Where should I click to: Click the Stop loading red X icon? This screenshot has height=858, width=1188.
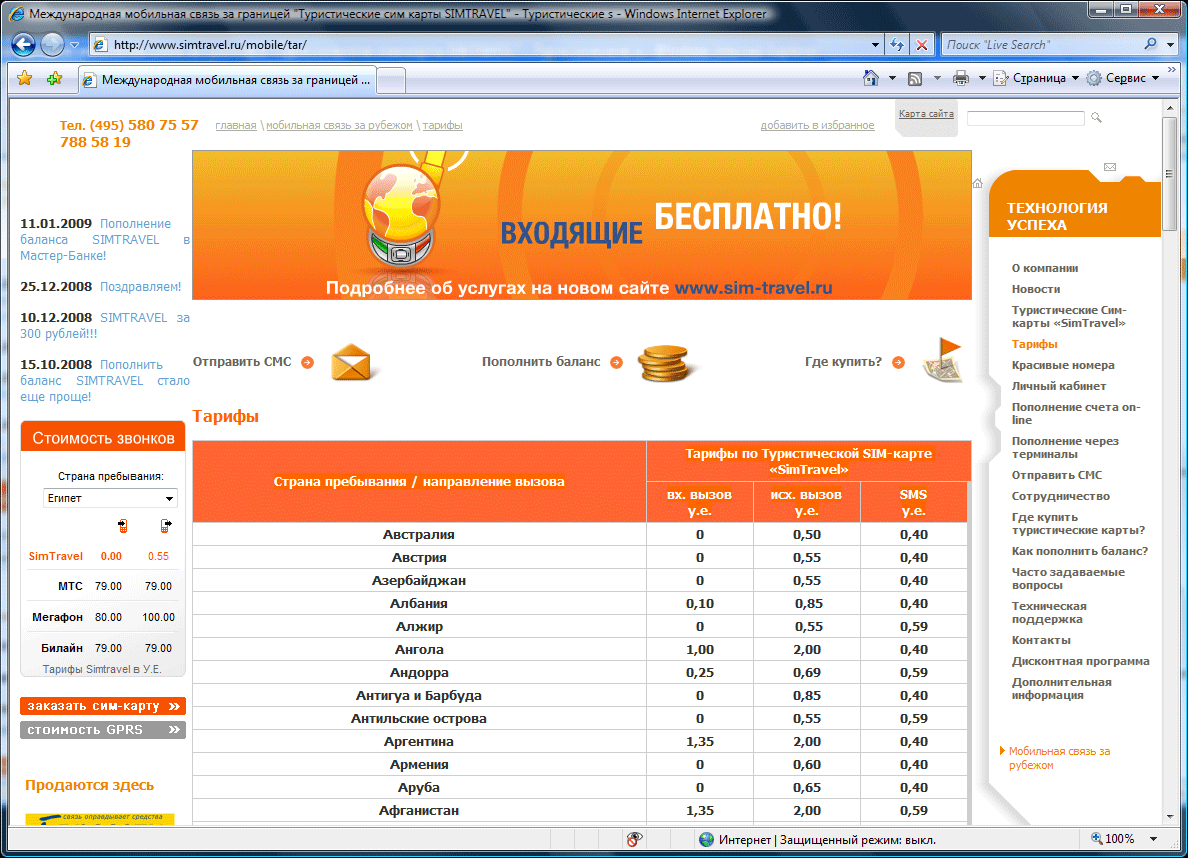coord(921,45)
